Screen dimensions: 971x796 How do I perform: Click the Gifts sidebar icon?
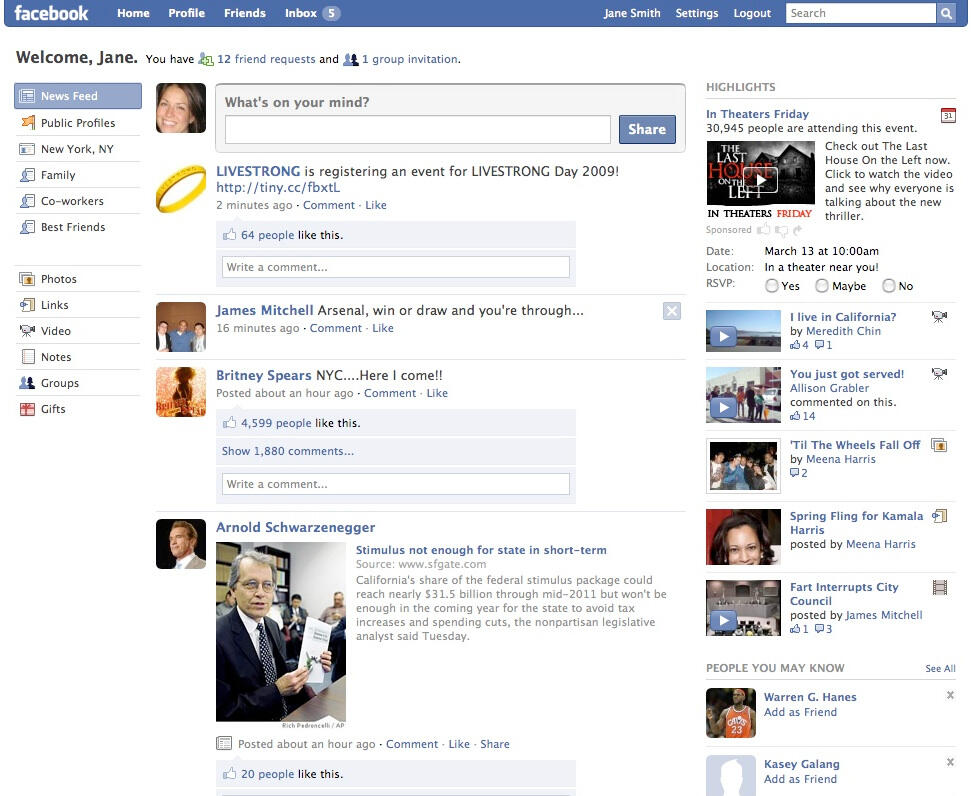(x=27, y=409)
